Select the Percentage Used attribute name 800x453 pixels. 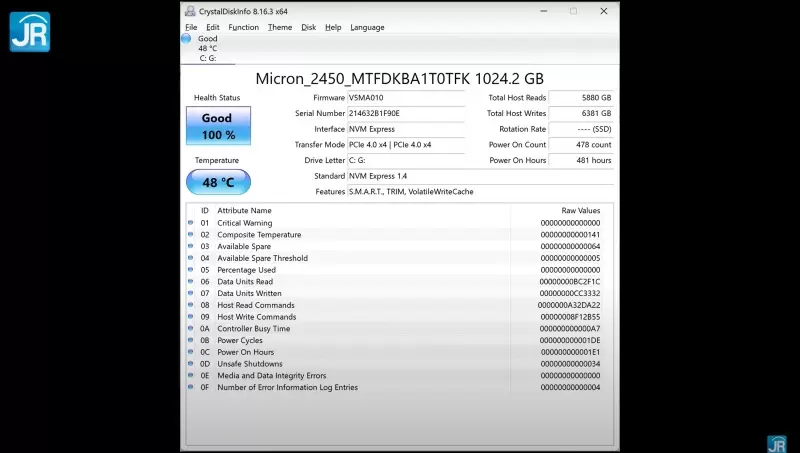(x=246, y=270)
